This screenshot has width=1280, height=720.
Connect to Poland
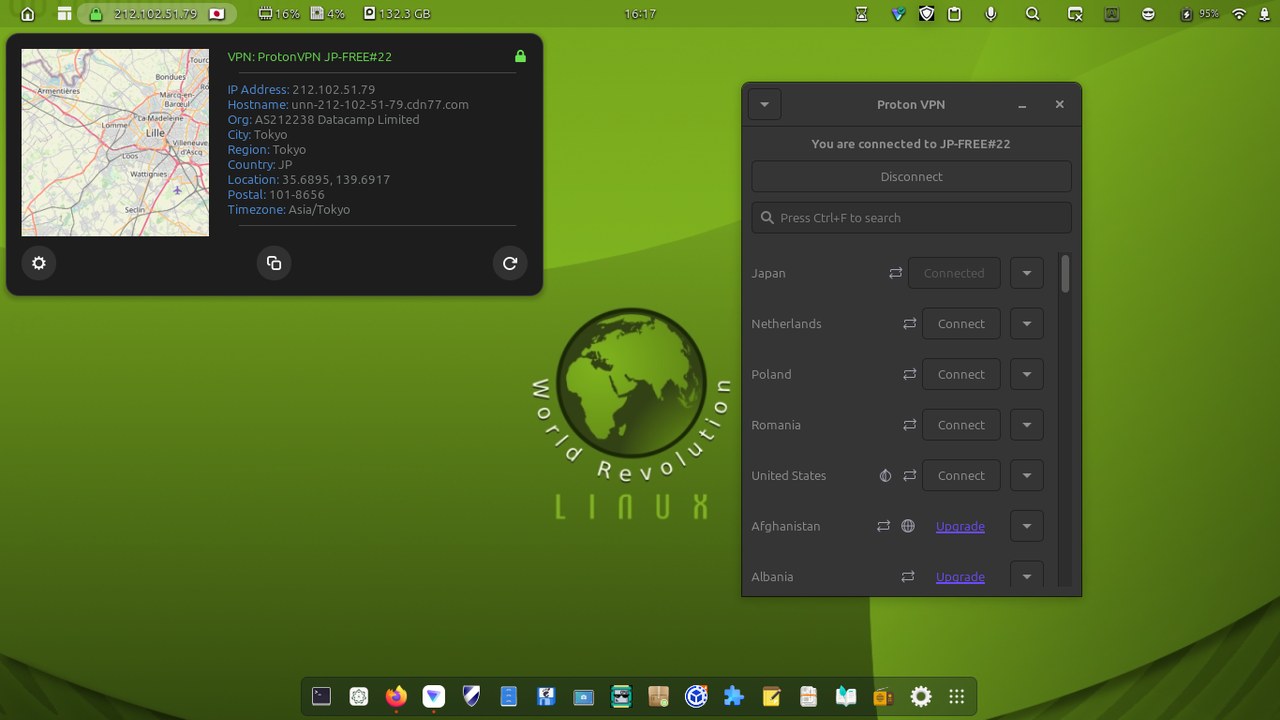click(961, 374)
